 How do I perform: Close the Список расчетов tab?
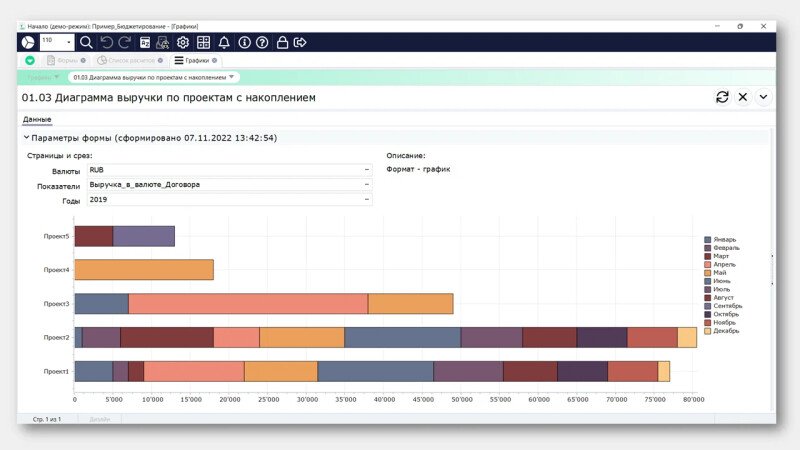click(160, 60)
